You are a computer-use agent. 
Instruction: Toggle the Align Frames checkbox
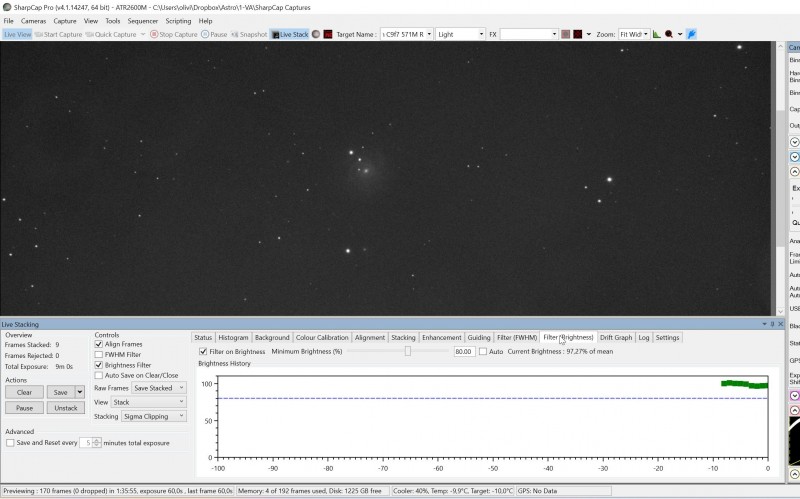point(98,344)
